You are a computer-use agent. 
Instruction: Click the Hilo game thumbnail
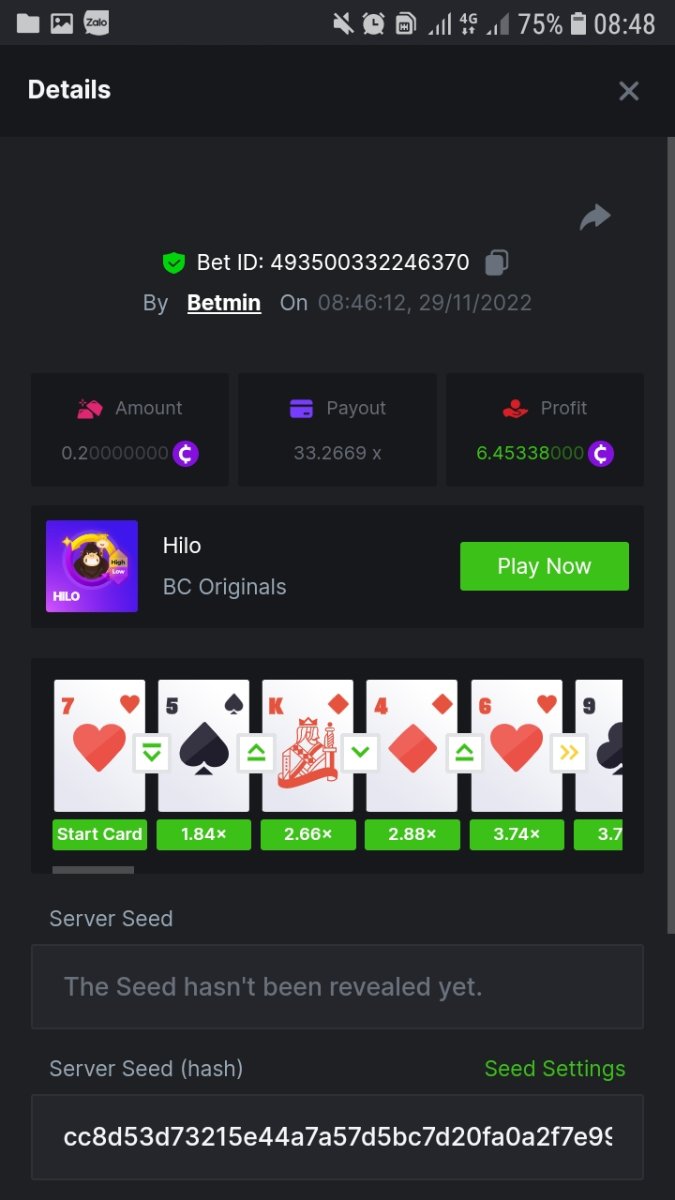(92, 566)
